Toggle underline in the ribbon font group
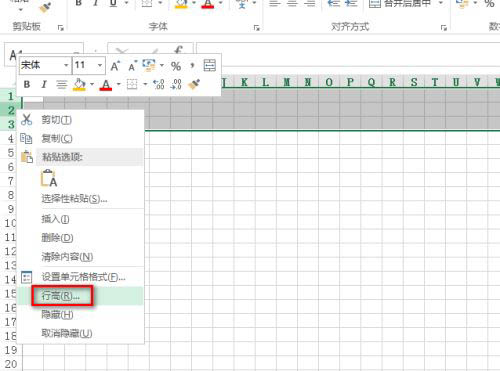This screenshot has height=371, width=500. coord(113,3)
